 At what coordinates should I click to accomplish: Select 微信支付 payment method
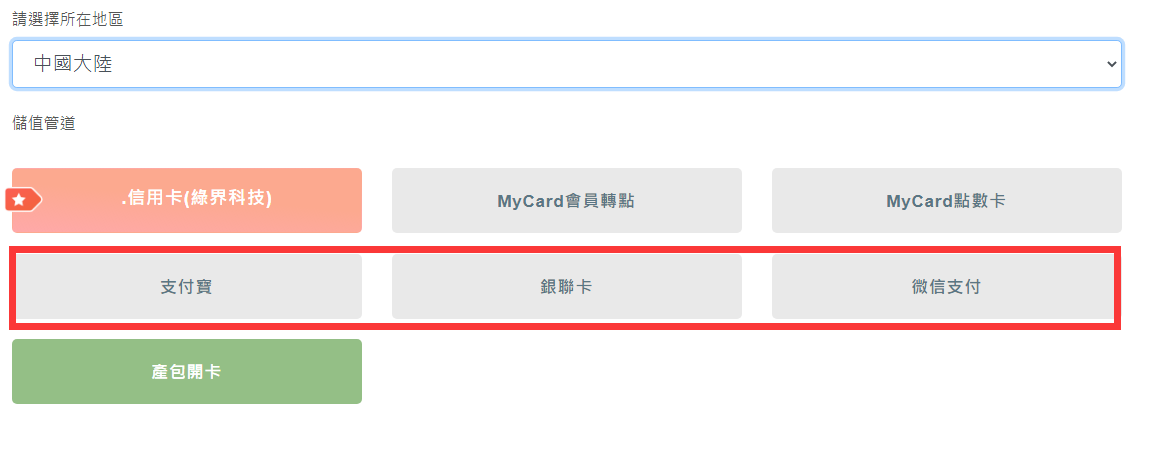[947, 287]
